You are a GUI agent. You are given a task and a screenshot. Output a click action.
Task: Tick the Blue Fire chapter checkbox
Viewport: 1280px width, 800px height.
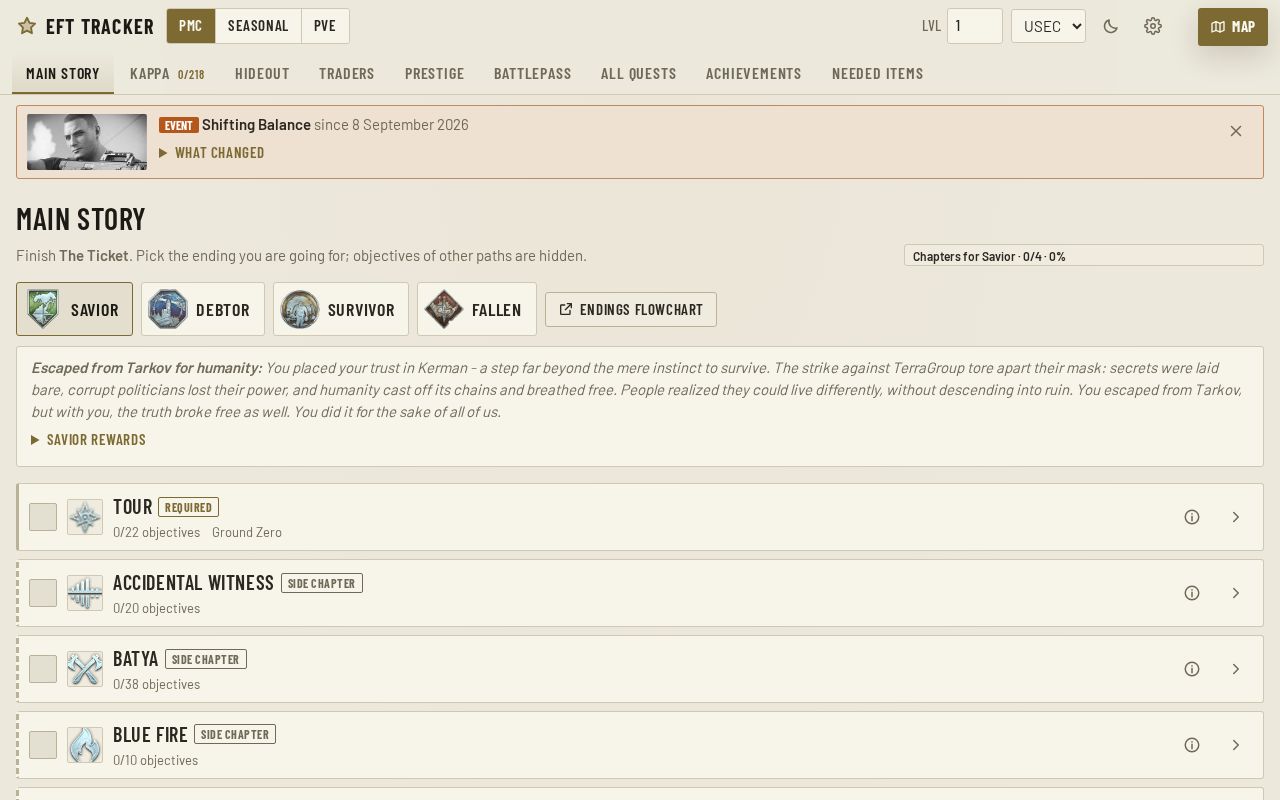[x=43, y=745]
